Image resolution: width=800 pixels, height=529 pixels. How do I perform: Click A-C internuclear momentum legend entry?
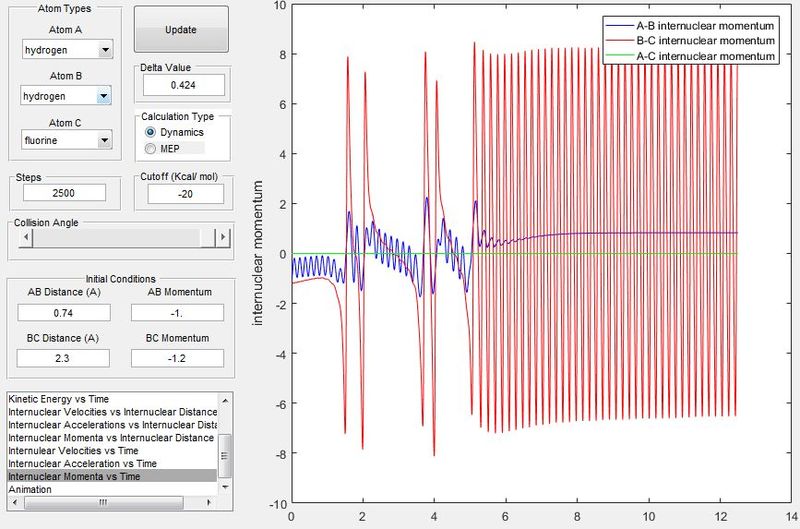coord(690,56)
